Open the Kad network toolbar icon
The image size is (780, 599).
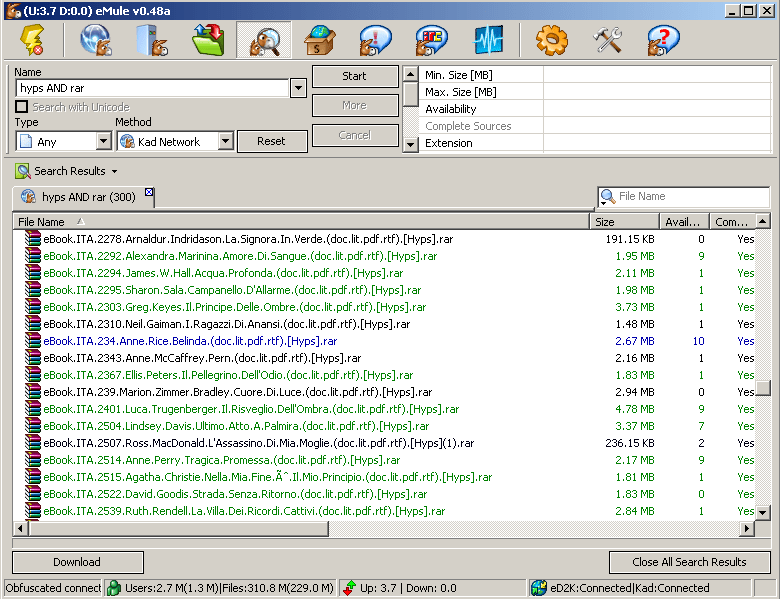tap(96, 40)
